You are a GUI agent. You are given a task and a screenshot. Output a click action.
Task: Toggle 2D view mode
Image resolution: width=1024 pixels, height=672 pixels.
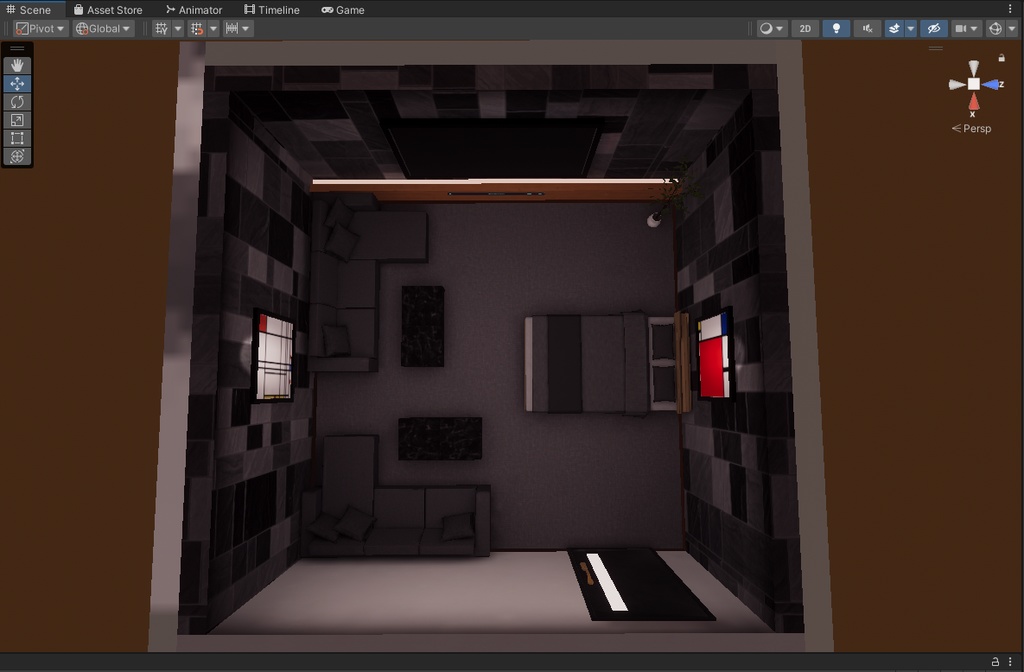click(805, 28)
